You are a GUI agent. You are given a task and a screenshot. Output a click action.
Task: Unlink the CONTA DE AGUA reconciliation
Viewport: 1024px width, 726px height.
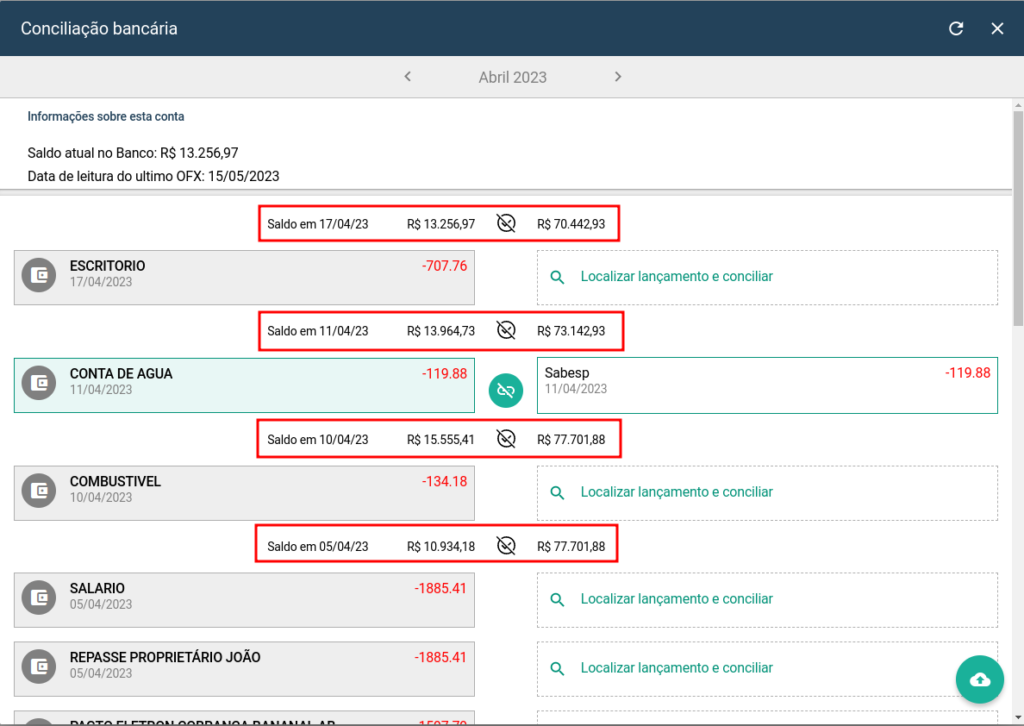505,390
